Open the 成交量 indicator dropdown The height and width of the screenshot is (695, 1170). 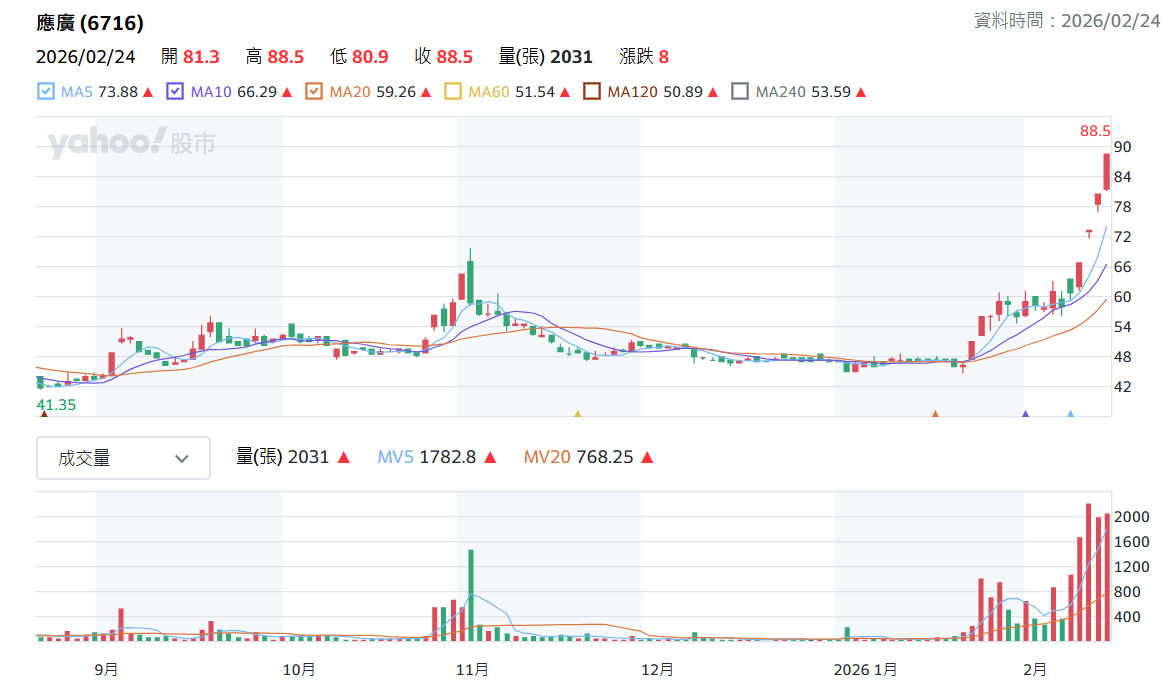tap(123, 458)
